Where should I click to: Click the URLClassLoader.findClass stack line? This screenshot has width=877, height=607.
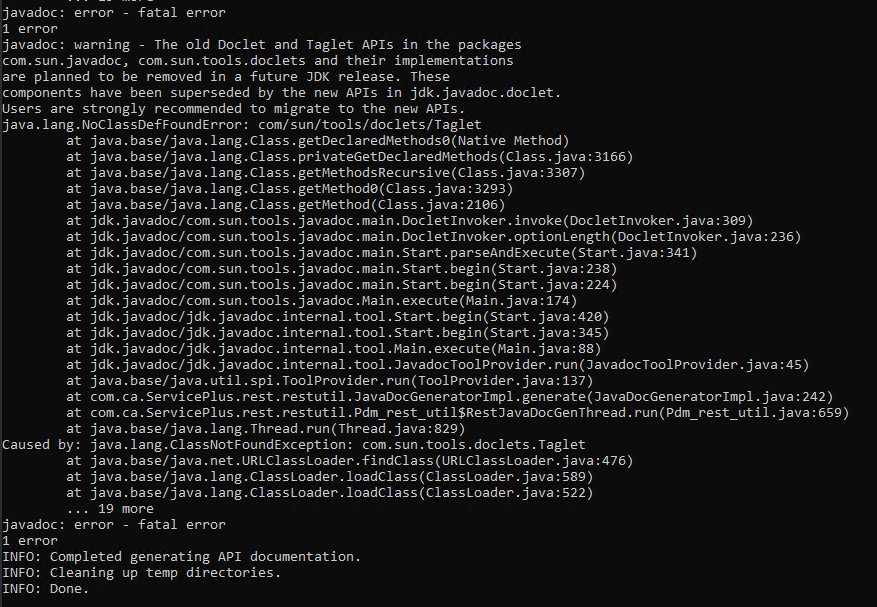pos(350,461)
